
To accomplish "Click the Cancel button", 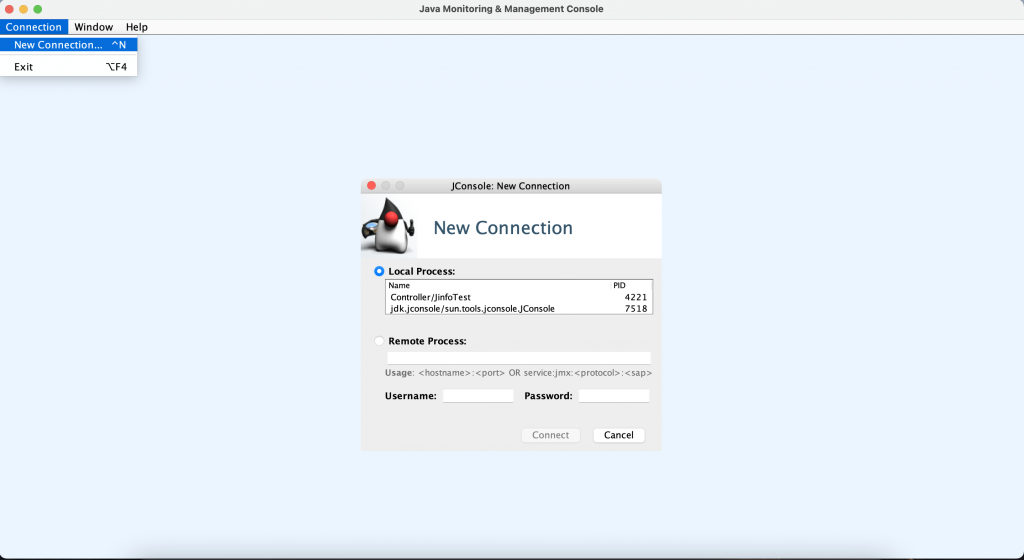I will click(618, 435).
